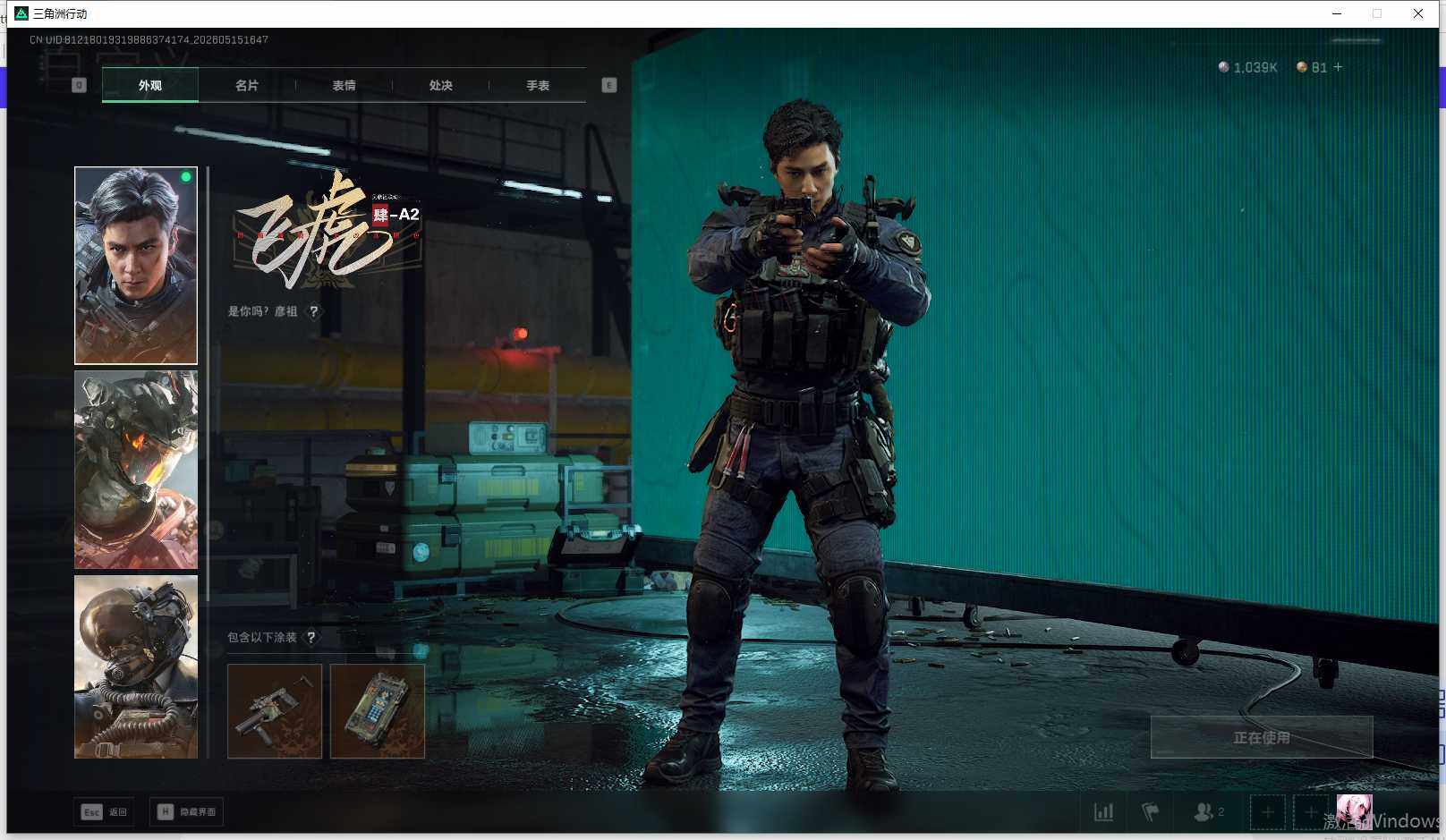Go to the 手表 tab
1446x840 pixels.
pyautogui.click(x=538, y=86)
